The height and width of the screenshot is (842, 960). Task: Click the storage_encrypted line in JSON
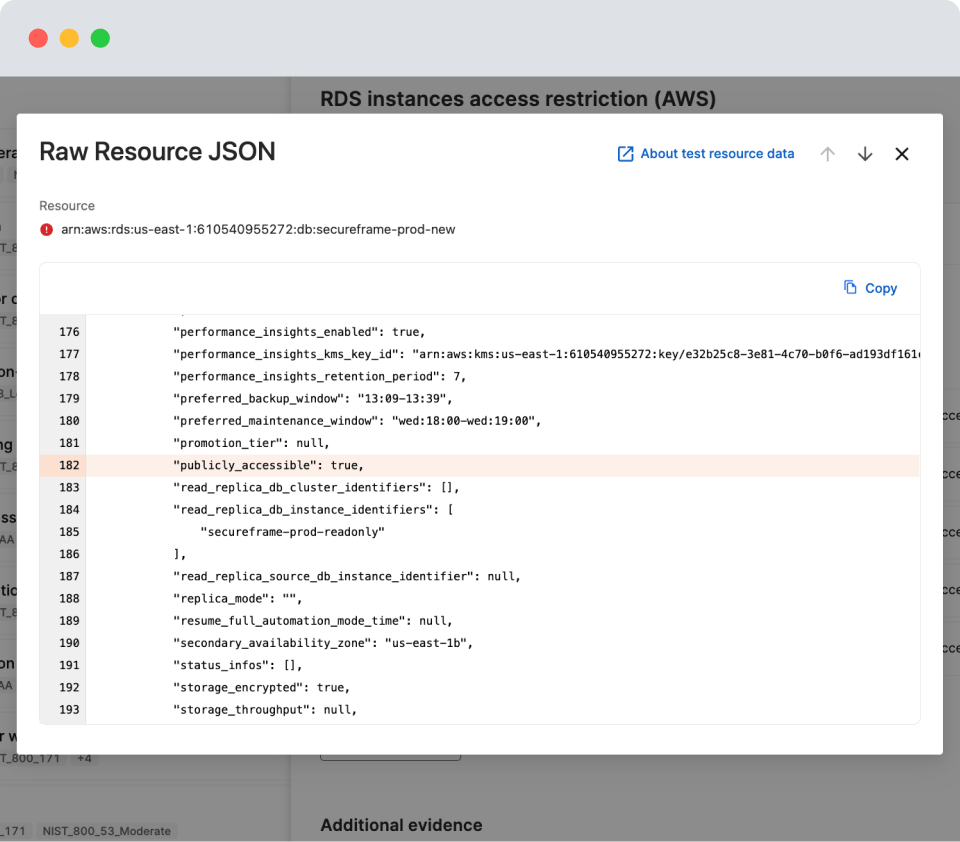point(261,688)
